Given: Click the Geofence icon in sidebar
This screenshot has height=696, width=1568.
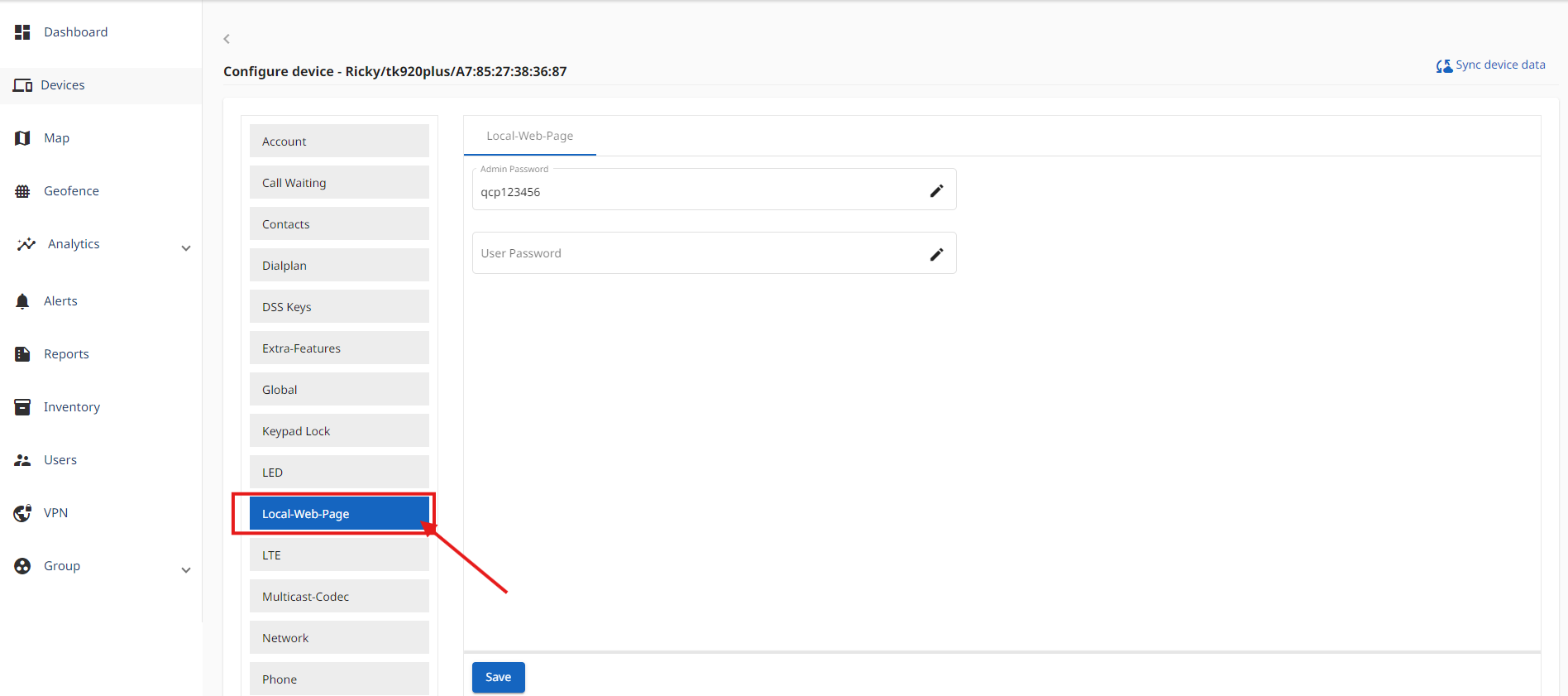Looking at the screenshot, I should pyautogui.click(x=22, y=191).
